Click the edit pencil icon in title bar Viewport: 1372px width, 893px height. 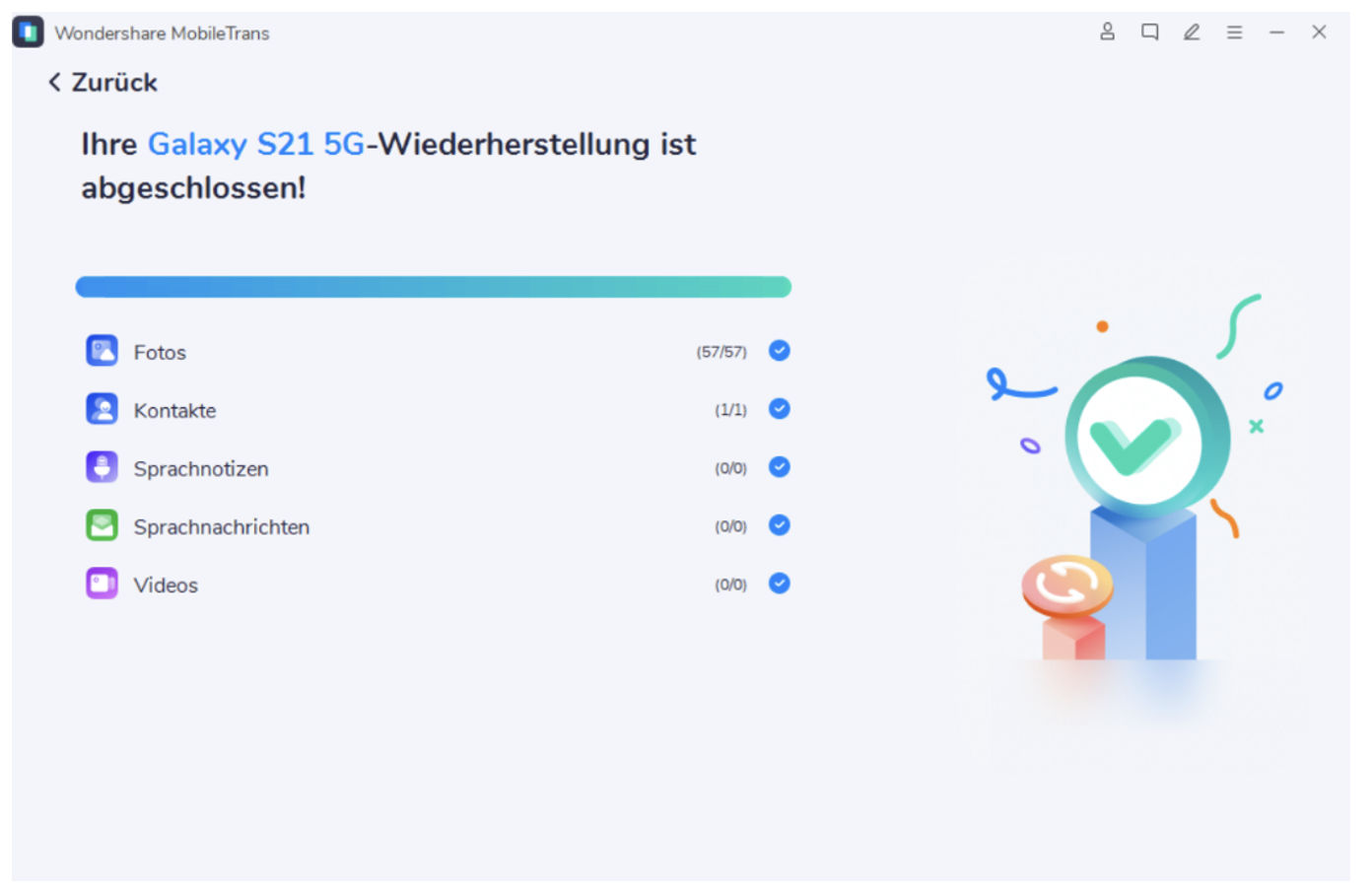pos(1192,32)
